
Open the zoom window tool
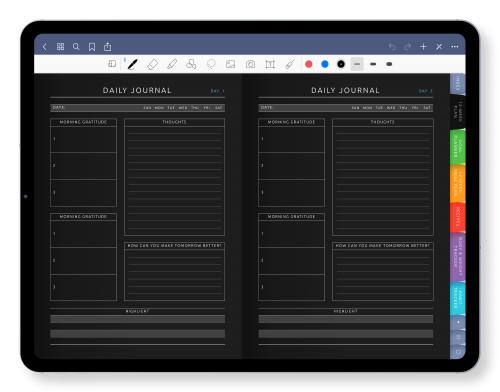(x=112, y=64)
